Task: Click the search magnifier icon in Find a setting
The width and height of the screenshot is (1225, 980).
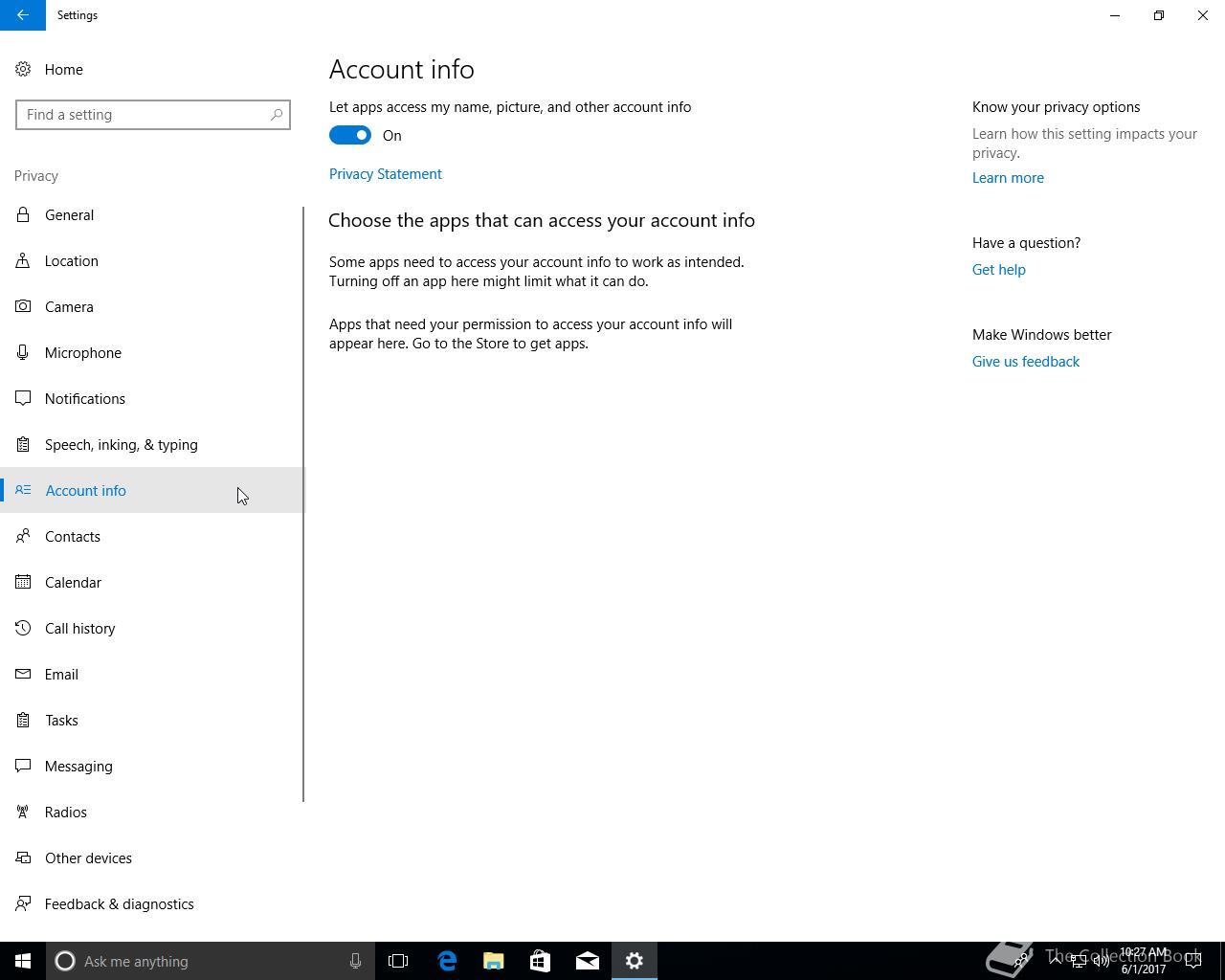Action: point(277,115)
